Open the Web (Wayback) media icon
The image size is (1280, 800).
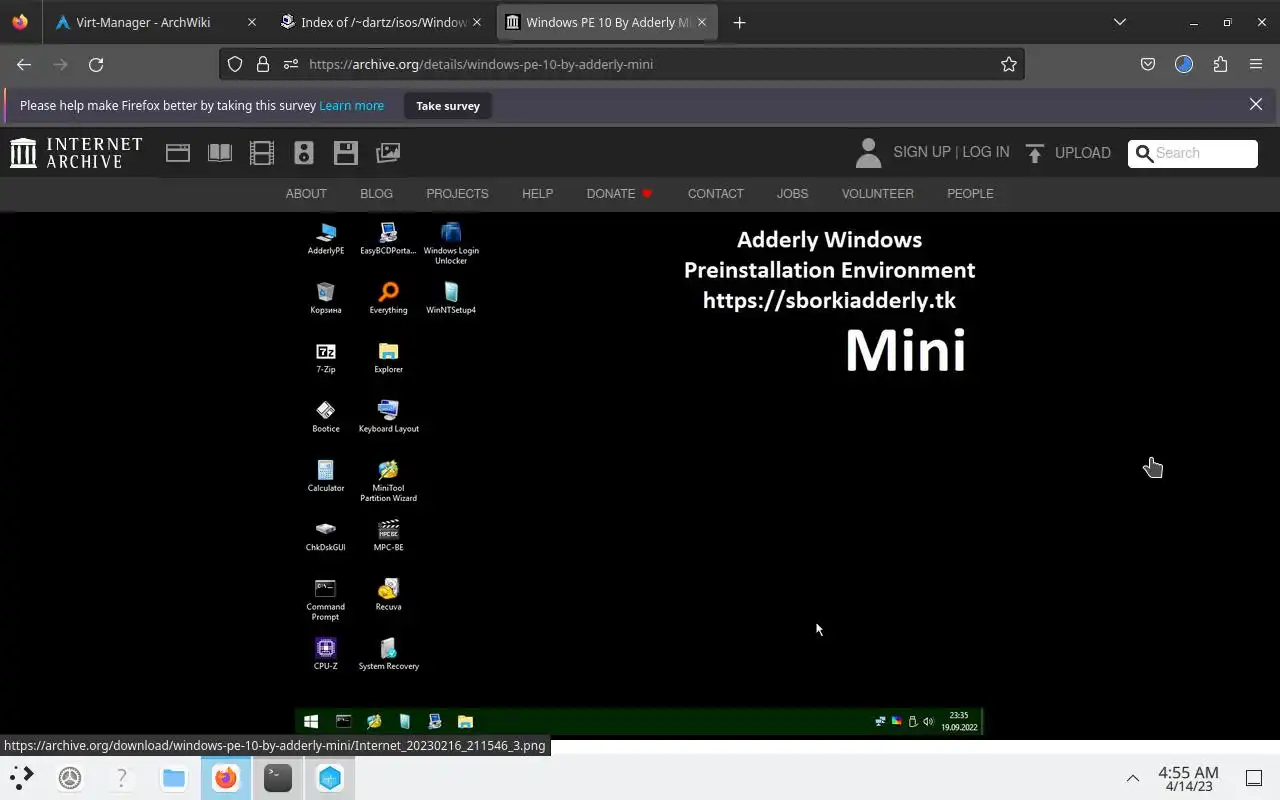178,153
